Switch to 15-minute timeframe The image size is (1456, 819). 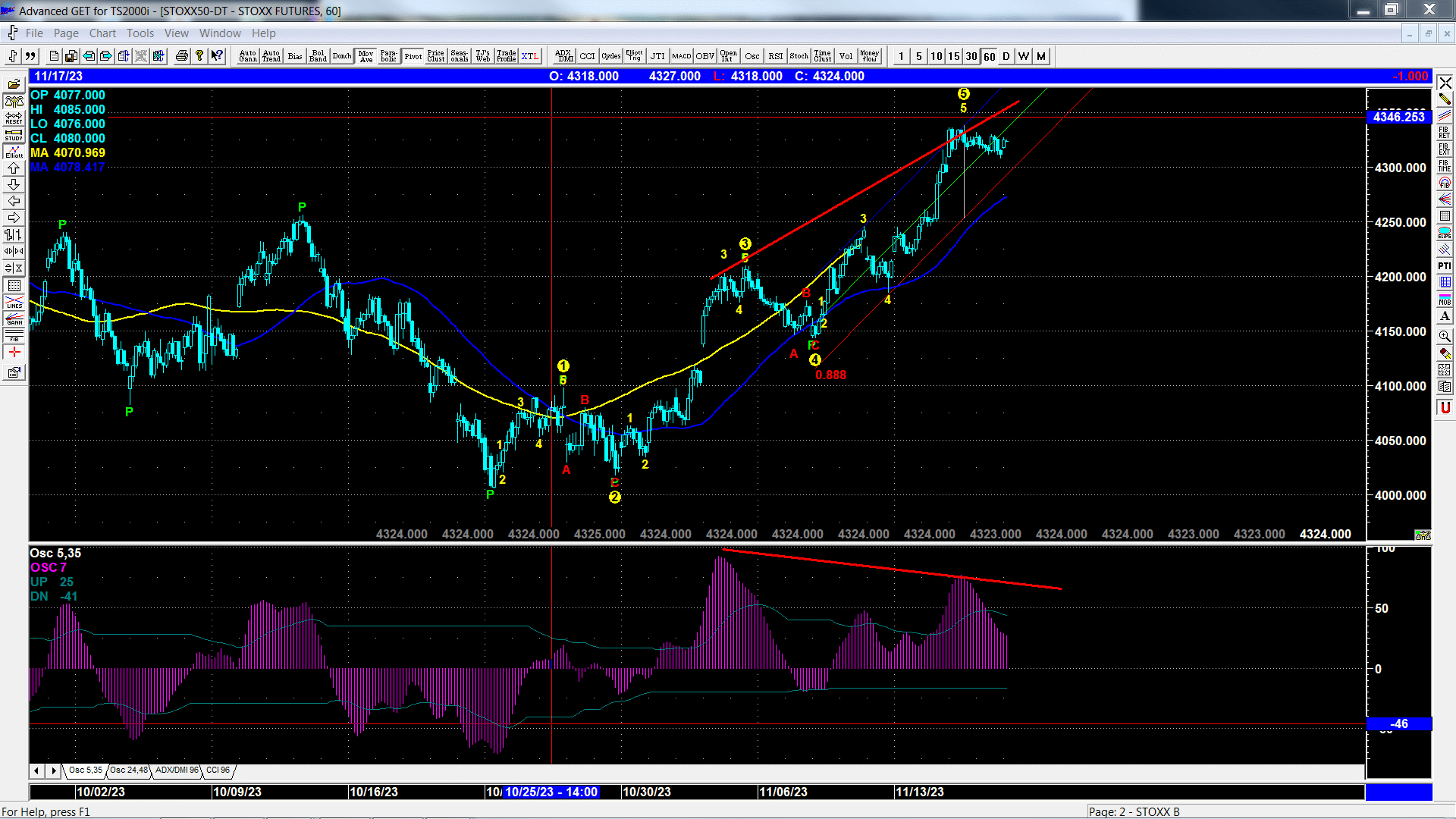pyautogui.click(x=953, y=56)
